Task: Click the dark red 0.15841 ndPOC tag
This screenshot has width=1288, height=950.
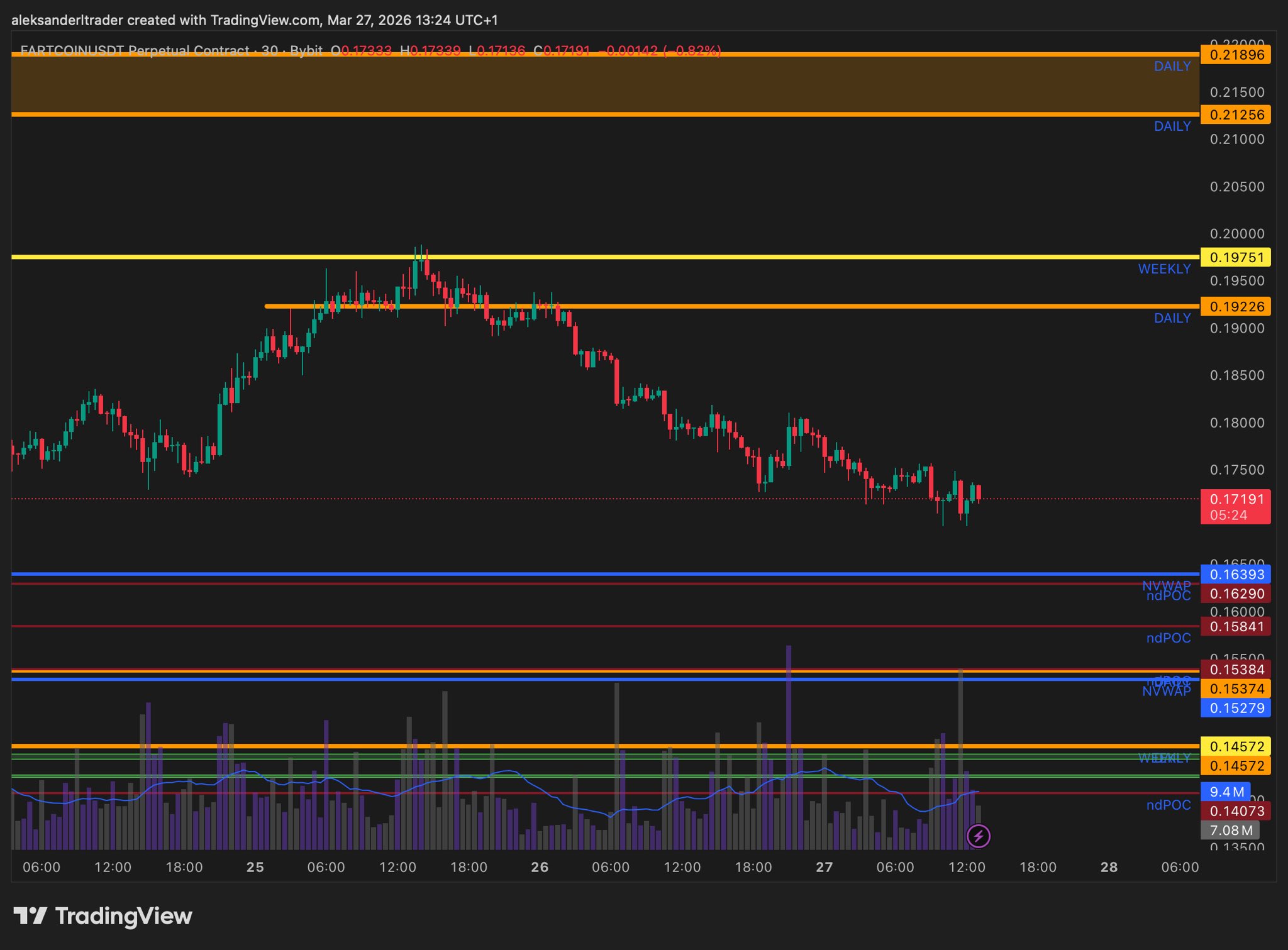Action: click(1235, 626)
